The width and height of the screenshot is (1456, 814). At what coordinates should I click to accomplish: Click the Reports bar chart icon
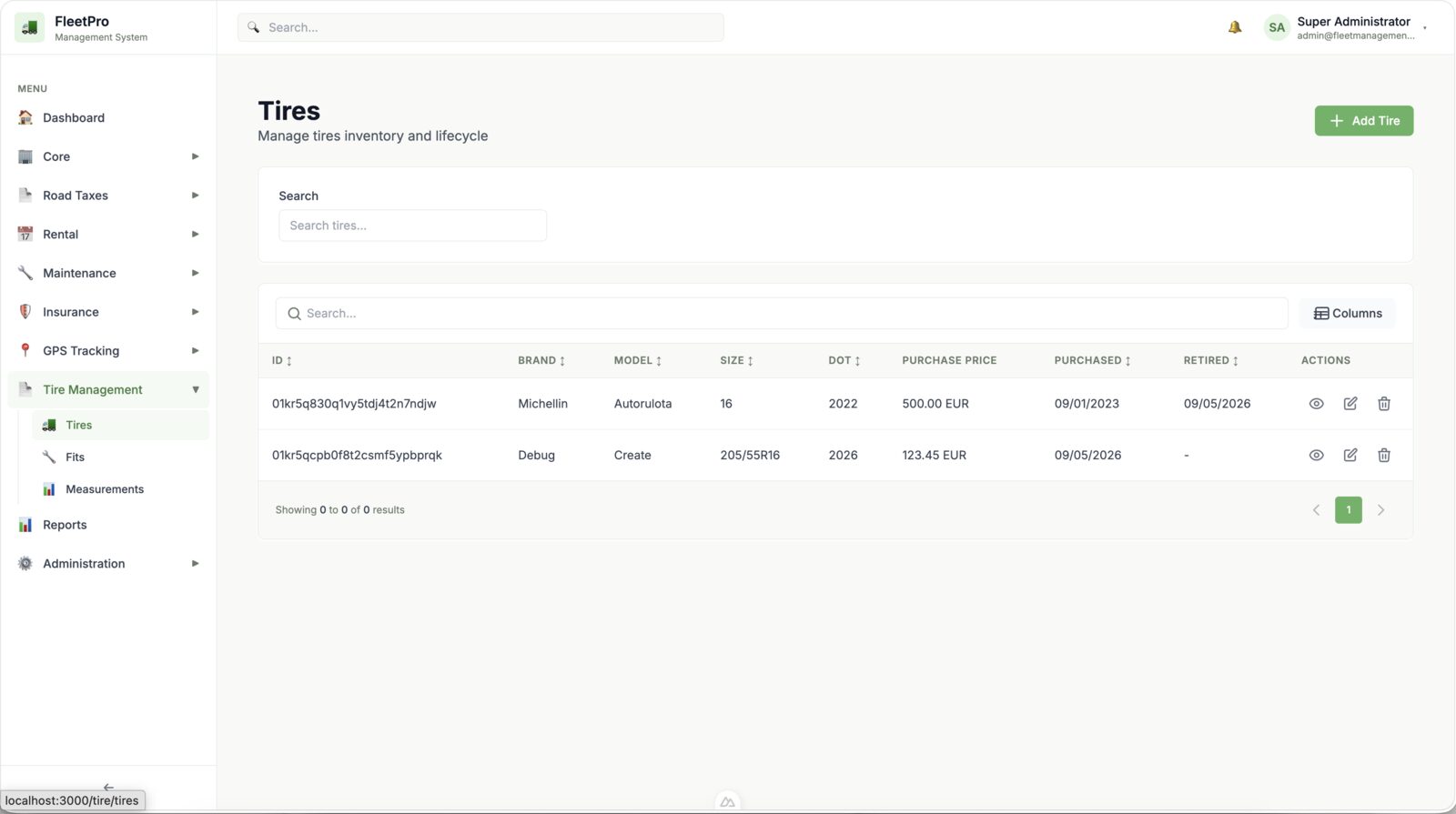click(x=25, y=525)
